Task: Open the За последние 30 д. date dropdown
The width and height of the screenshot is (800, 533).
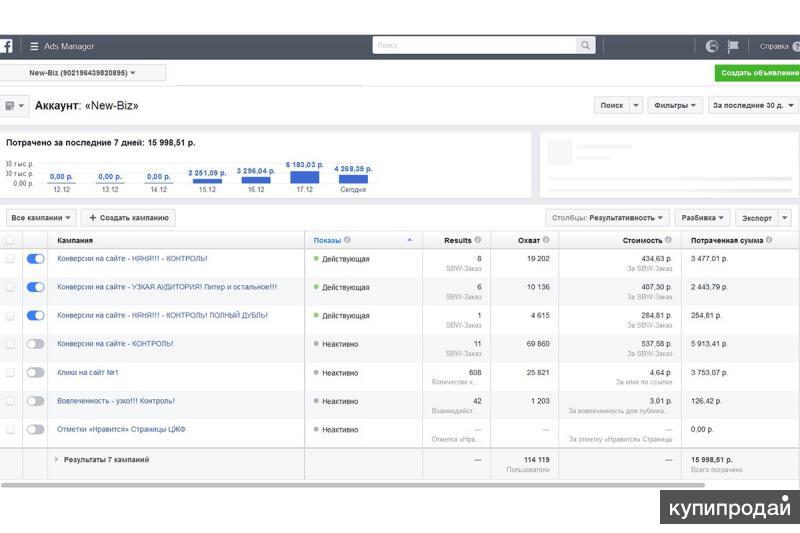Action: pos(753,105)
